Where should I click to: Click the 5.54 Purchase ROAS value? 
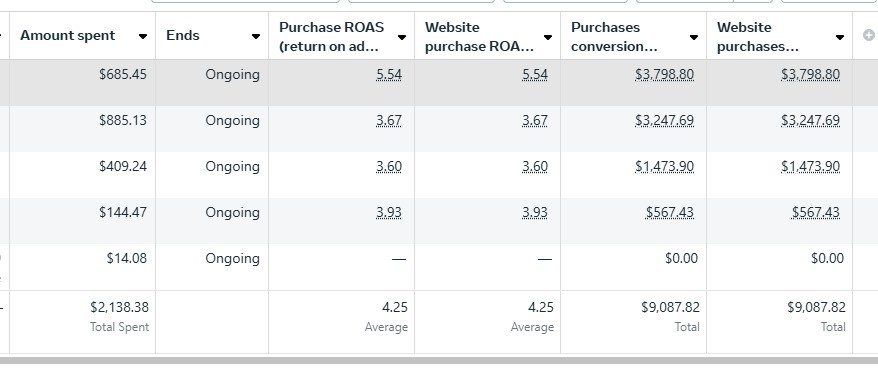(x=389, y=74)
